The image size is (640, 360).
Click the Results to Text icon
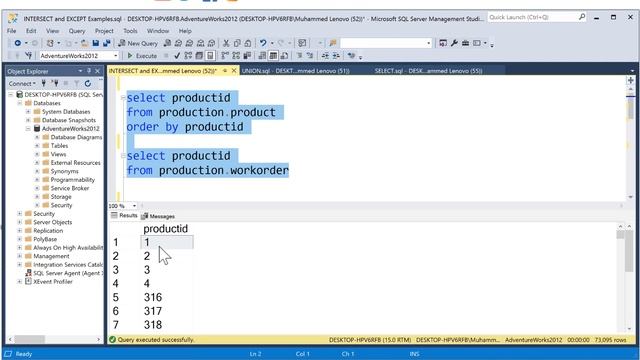262,56
